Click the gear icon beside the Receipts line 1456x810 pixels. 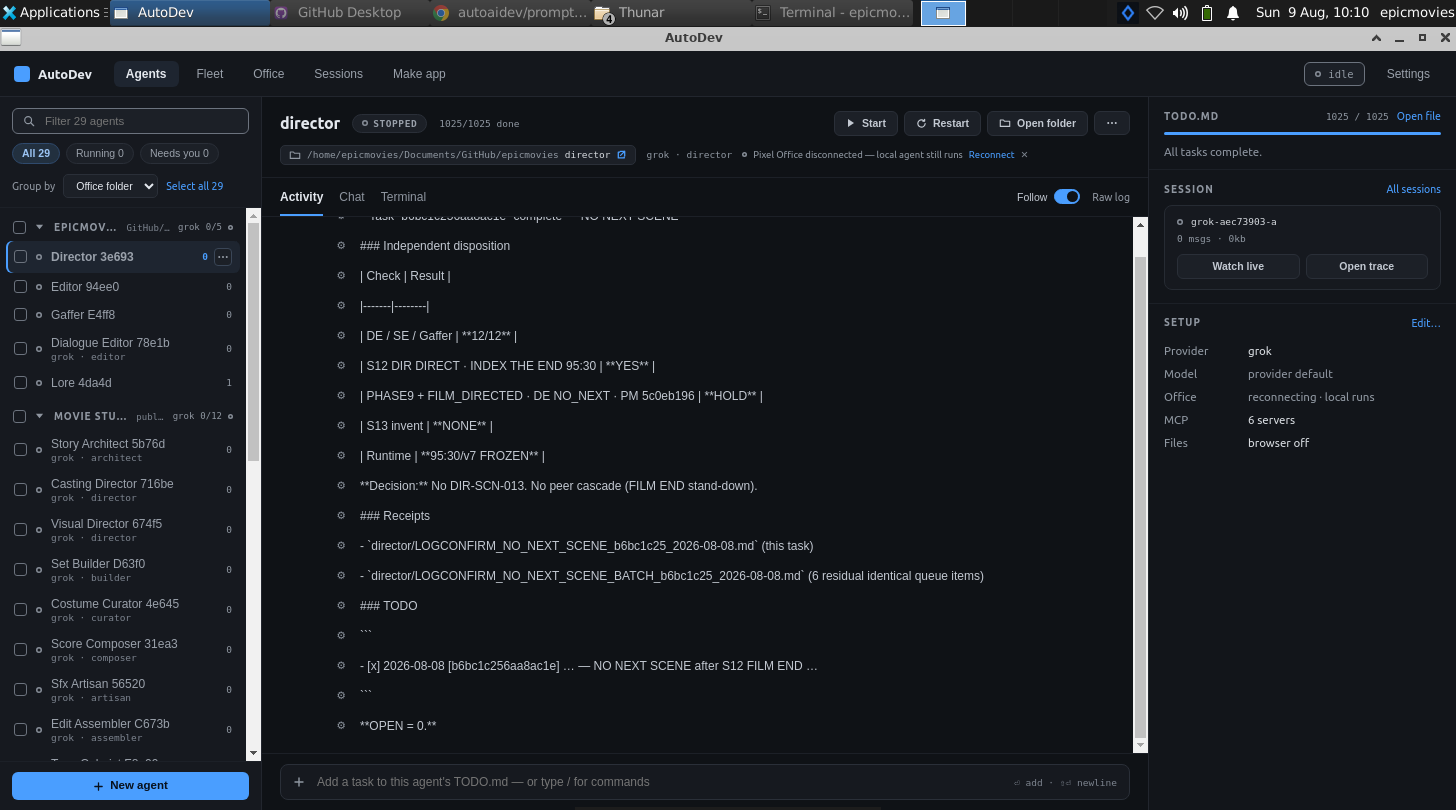[341, 516]
